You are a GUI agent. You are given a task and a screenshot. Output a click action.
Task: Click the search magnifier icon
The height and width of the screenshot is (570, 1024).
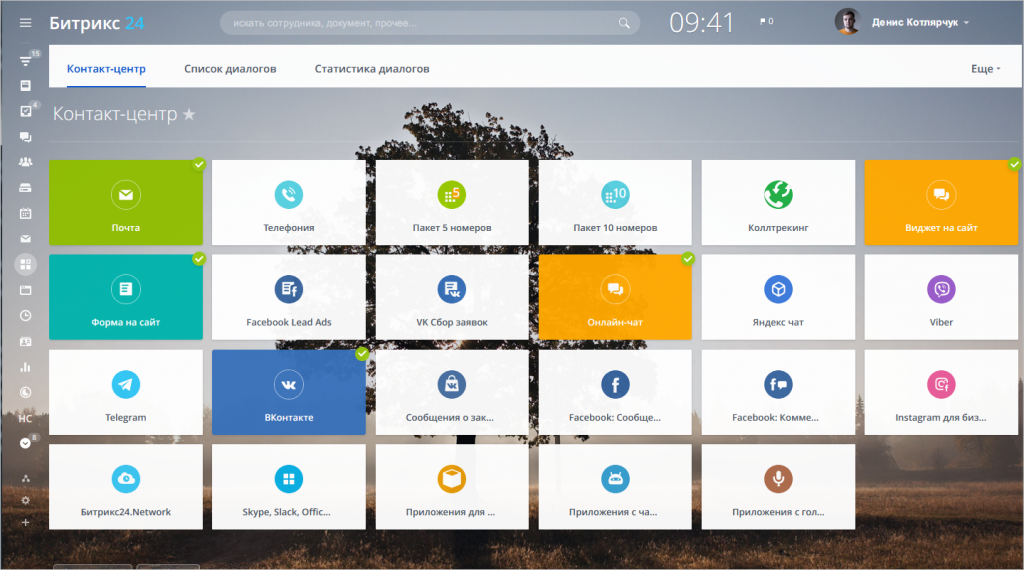[x=624, y=23]
